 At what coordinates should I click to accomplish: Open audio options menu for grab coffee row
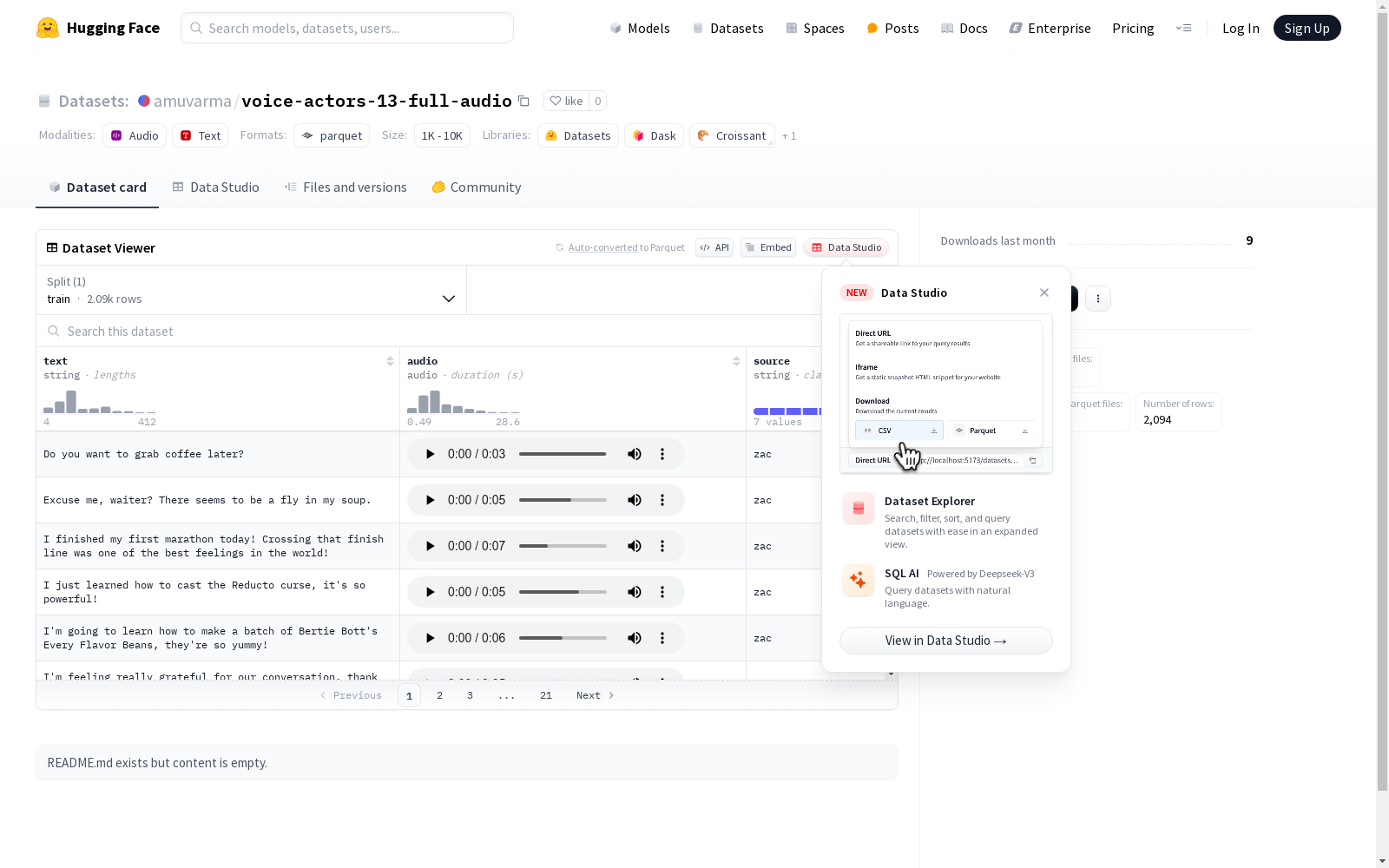[x=662, y=454]
